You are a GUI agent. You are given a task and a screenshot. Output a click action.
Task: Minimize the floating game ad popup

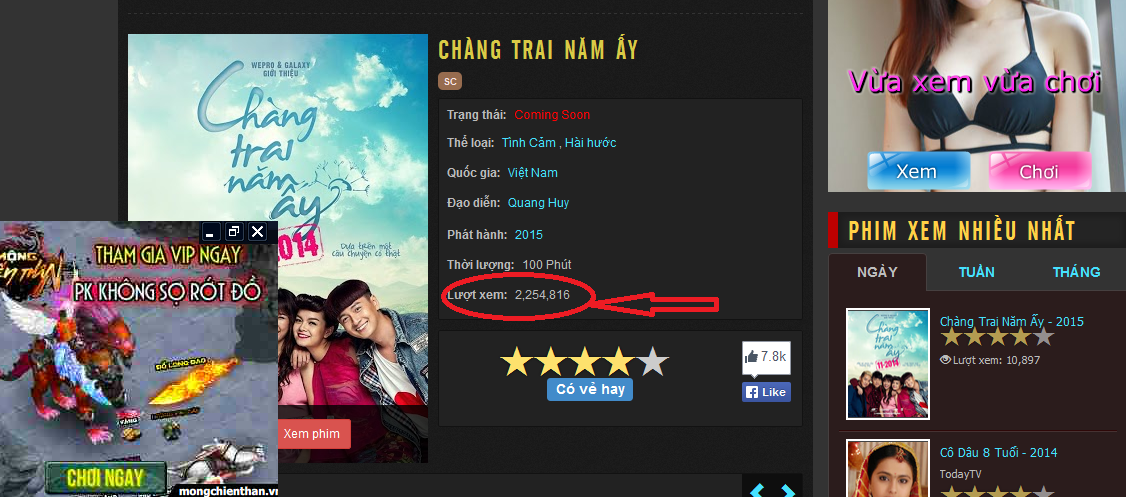click(210, 231)
